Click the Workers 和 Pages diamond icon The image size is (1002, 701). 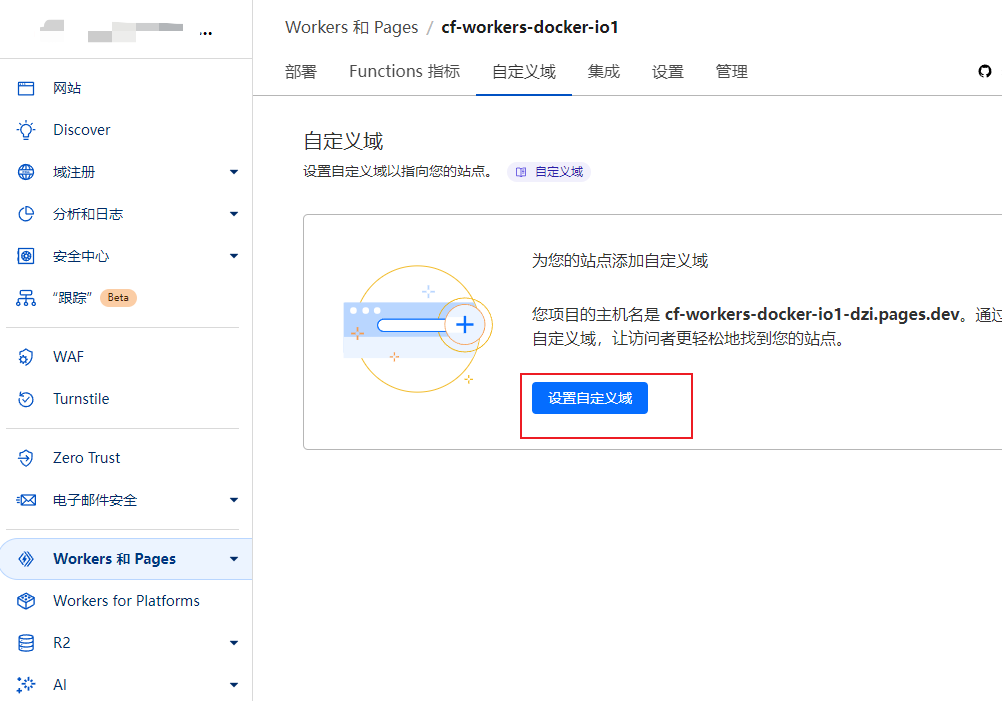point(26,559)
